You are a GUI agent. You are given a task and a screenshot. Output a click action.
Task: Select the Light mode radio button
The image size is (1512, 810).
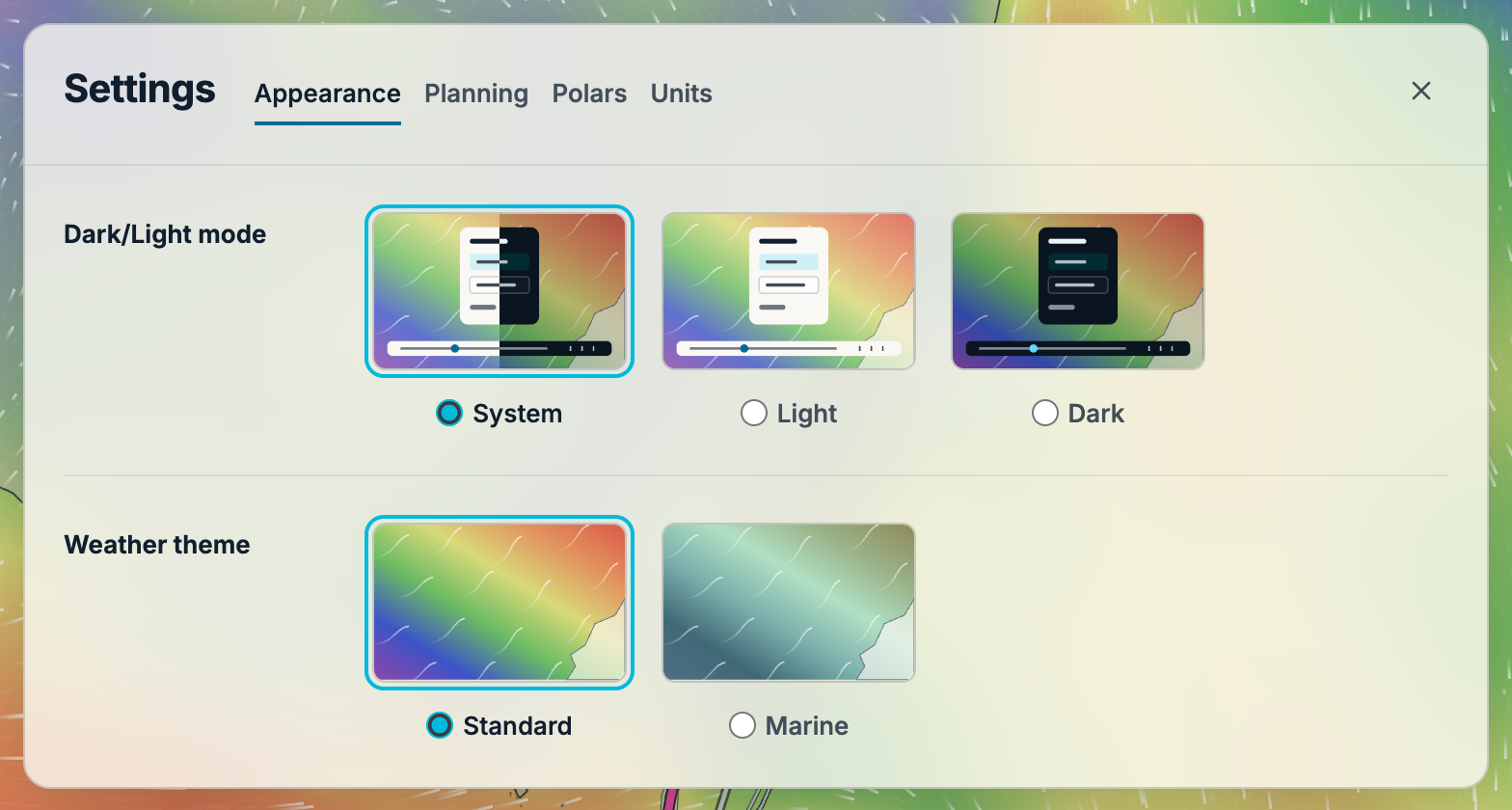pos(754,413)
